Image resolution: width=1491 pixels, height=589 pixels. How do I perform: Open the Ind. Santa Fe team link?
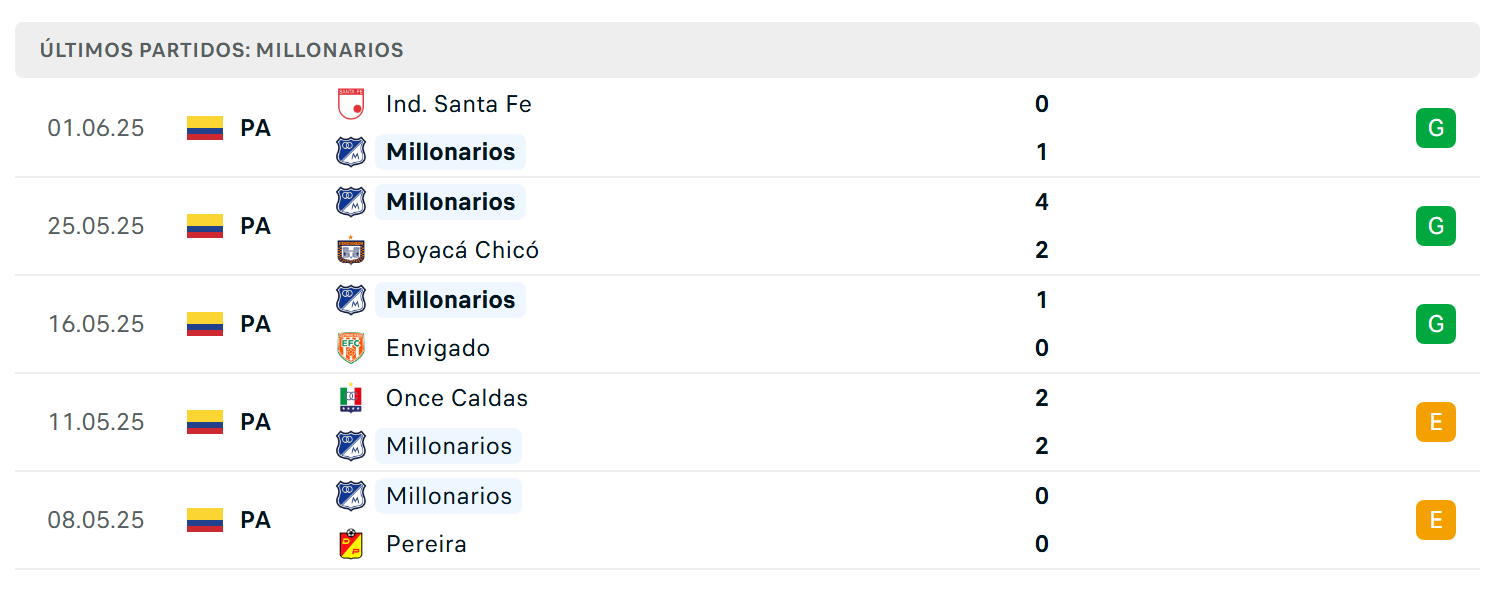[458, 104]
